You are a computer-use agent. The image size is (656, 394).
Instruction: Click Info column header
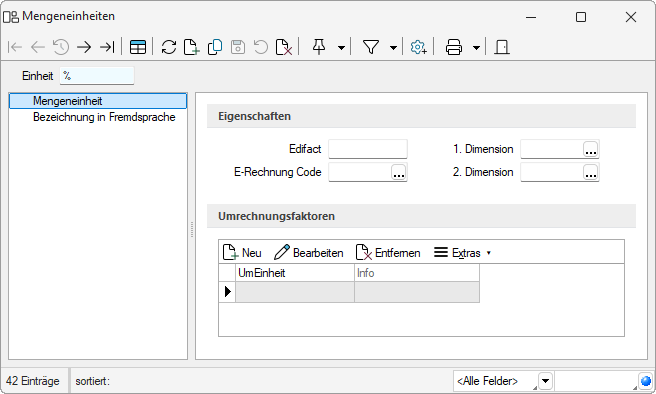[x=417, y=273]
